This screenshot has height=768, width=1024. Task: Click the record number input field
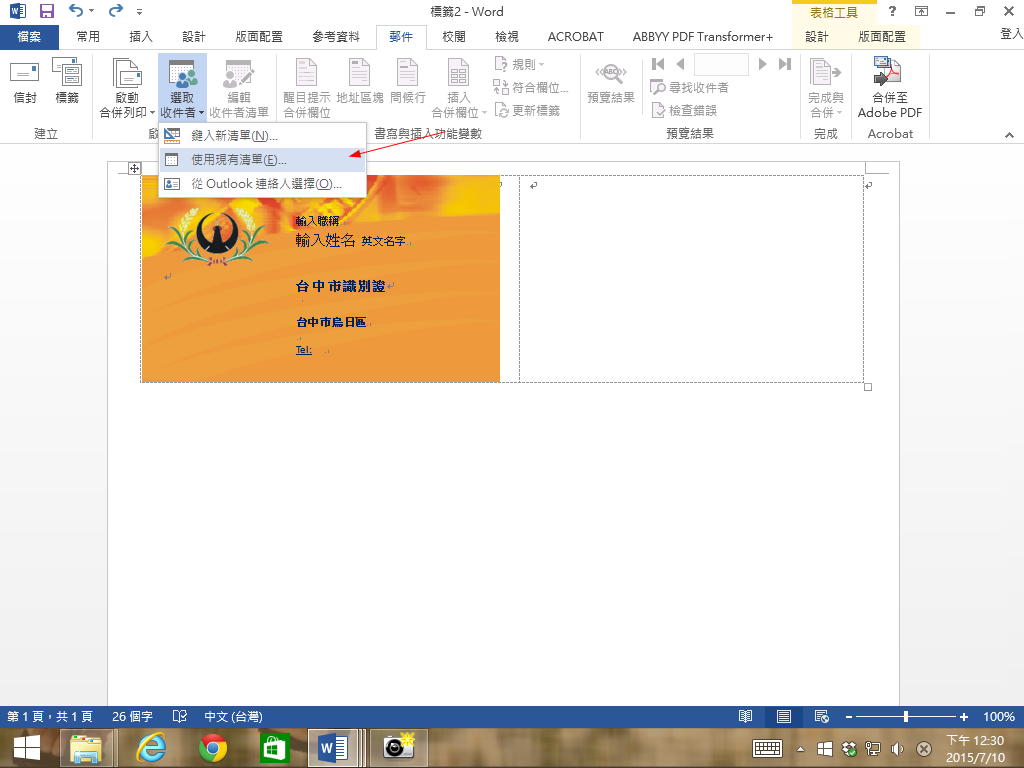click(x=721, y=65)
